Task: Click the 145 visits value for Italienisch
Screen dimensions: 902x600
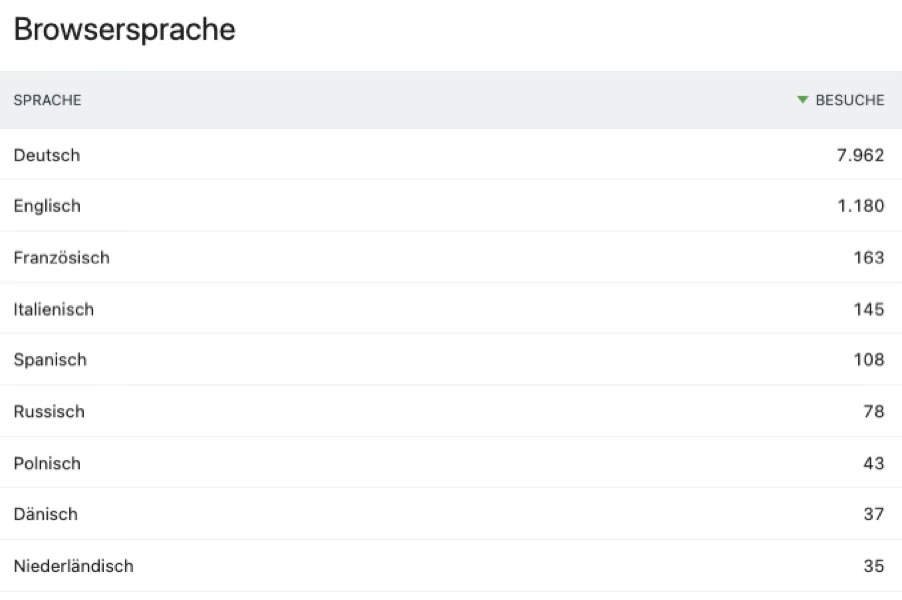Action: click(869, 310)
